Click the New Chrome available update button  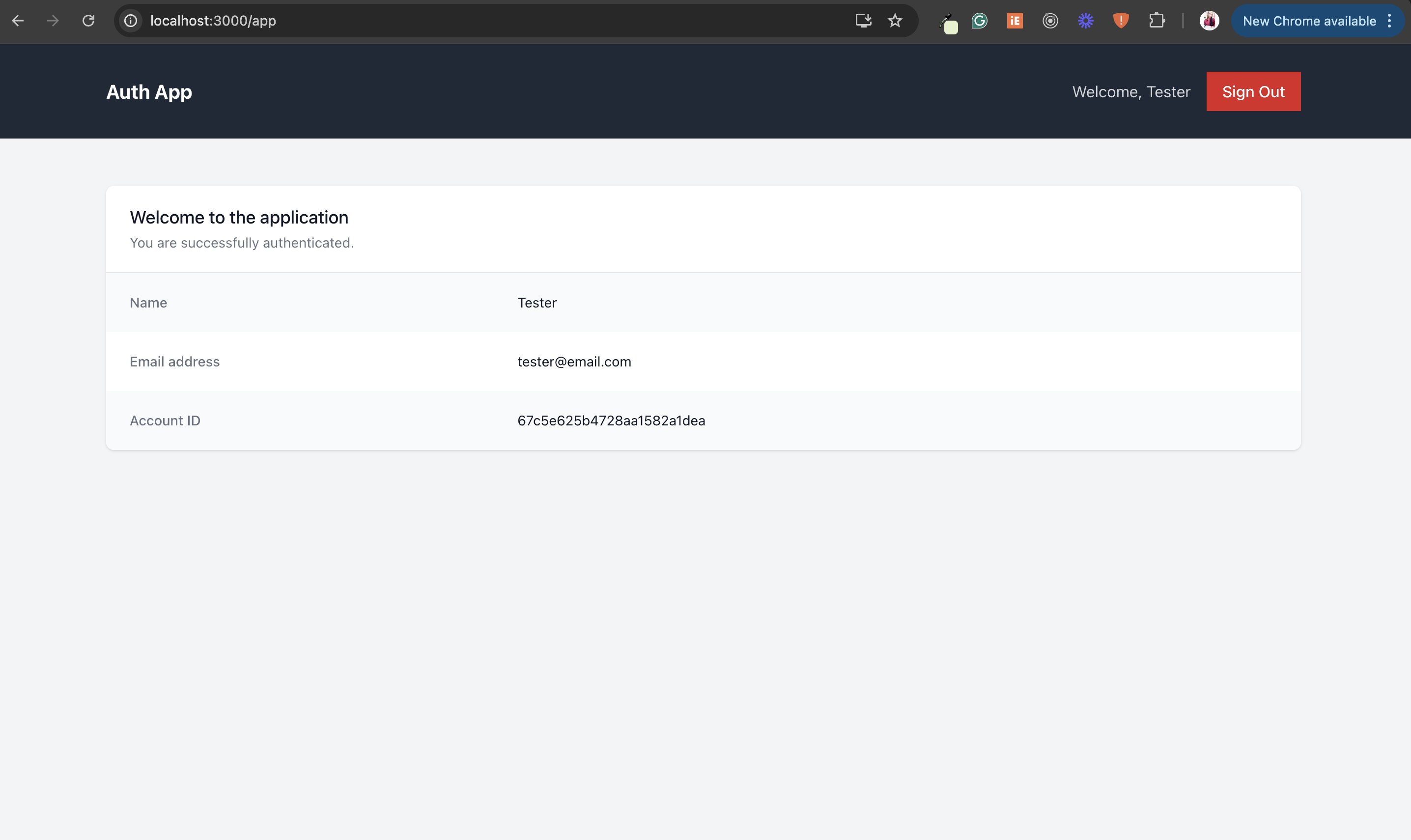point(1308,21)
